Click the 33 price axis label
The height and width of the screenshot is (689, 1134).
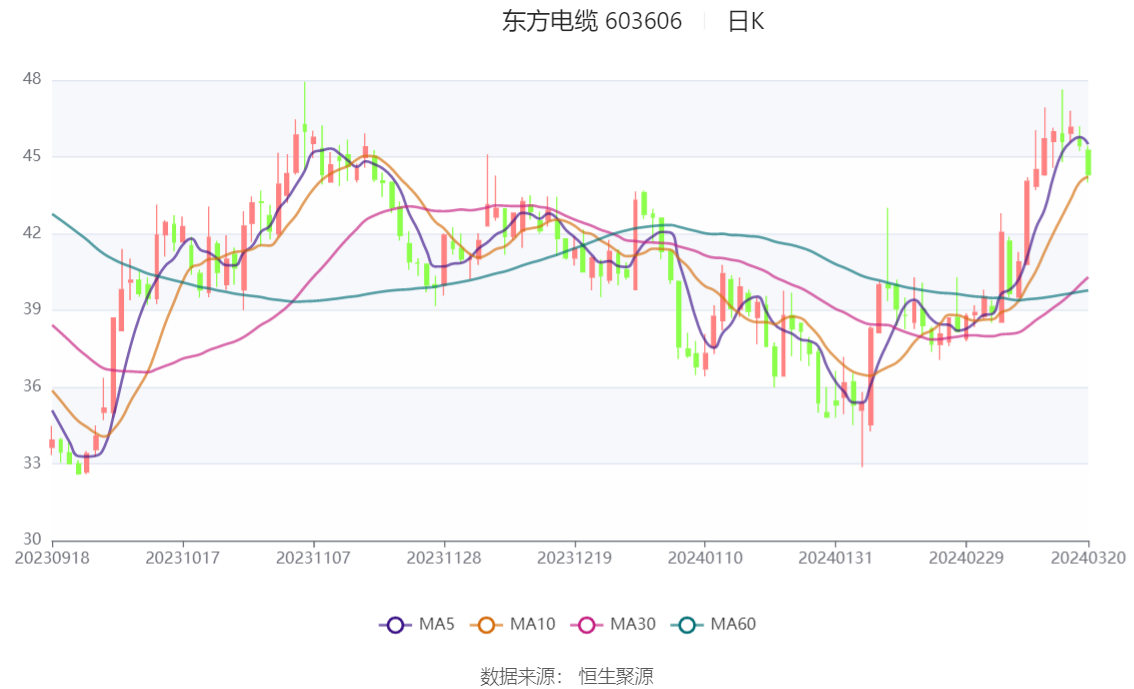point(32,463)
